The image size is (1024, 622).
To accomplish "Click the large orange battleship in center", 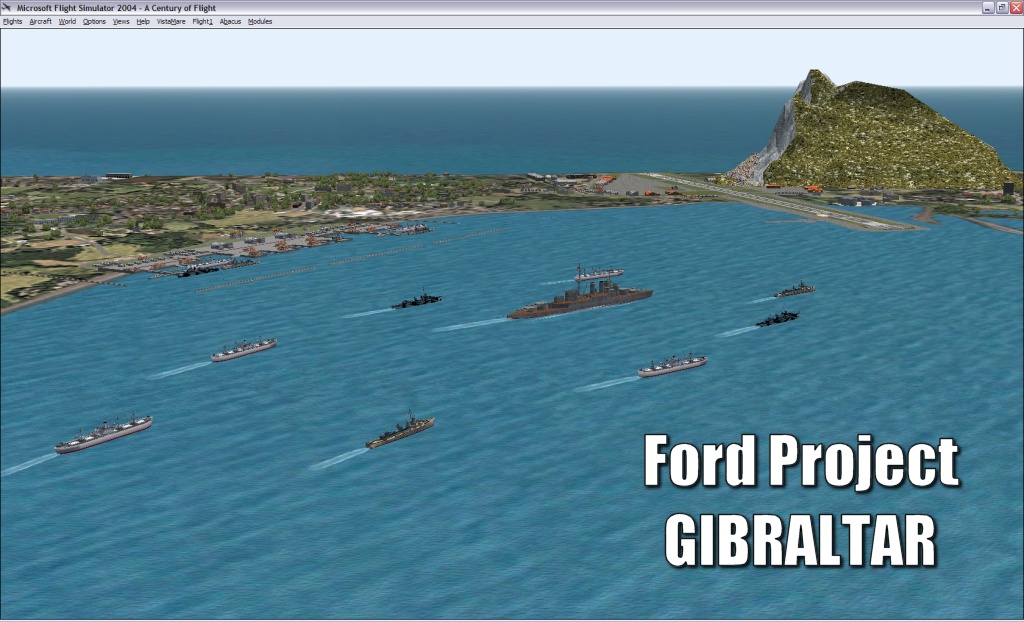I will click(580, 301).
